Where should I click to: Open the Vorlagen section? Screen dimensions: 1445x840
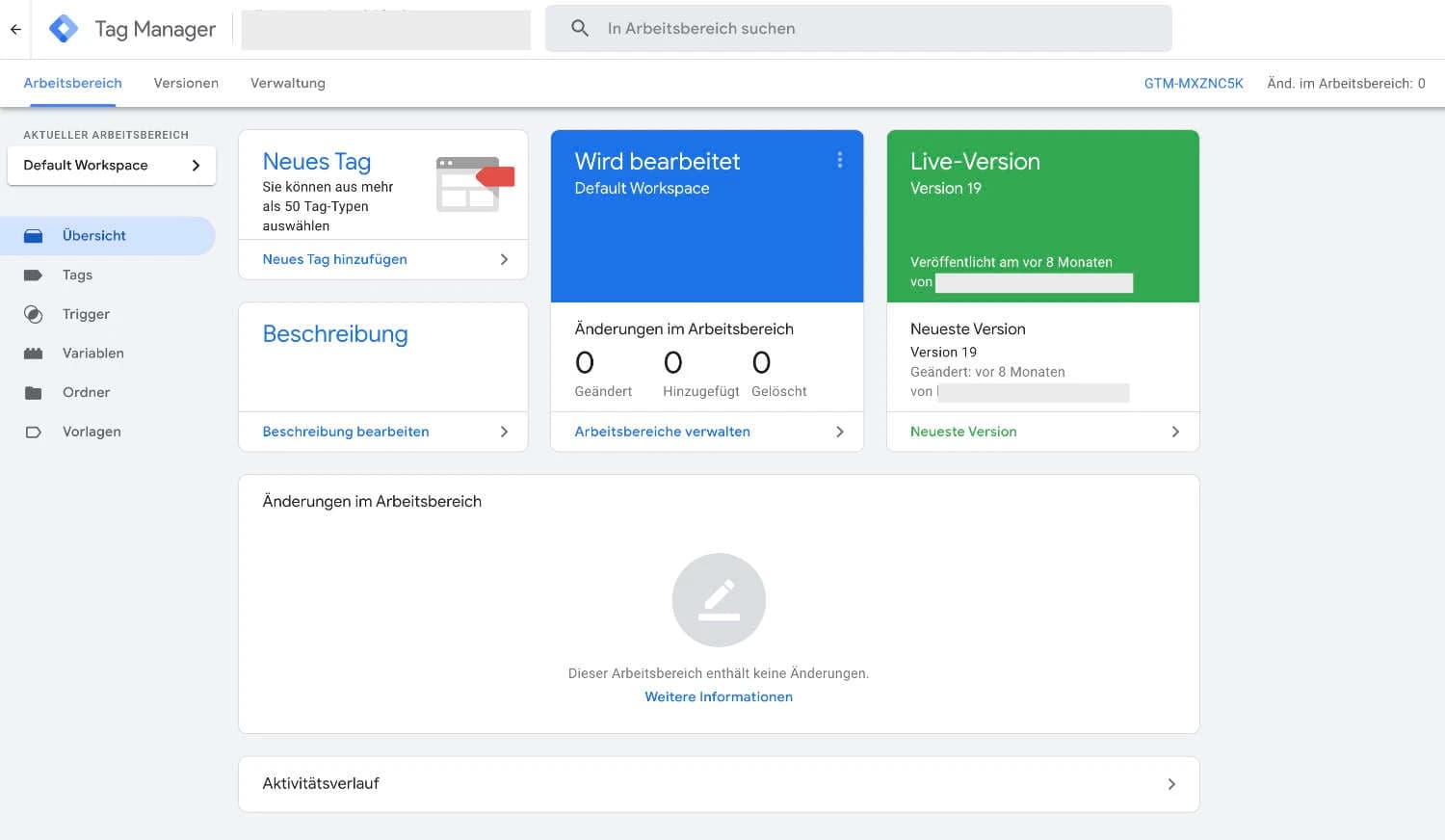[x=91, y=431]
